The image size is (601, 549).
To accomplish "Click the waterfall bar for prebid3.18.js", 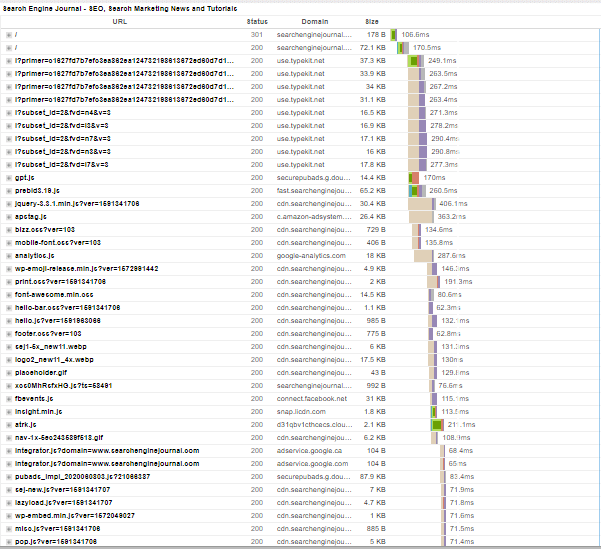I will (417, 191).
